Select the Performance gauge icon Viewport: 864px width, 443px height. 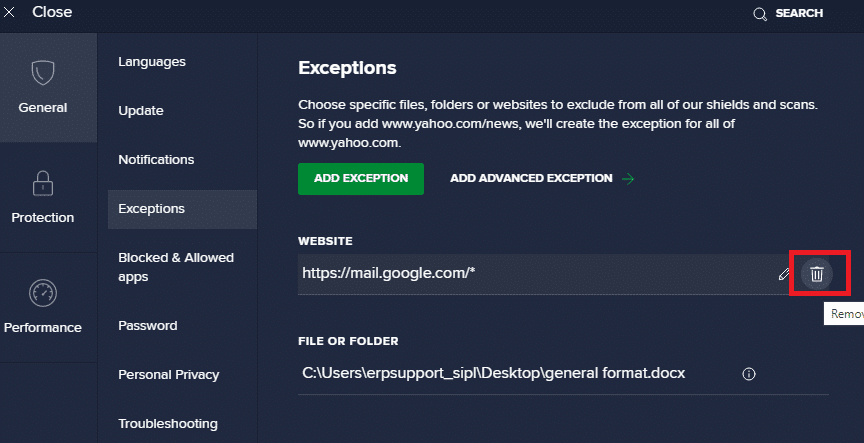pos(43,294)
